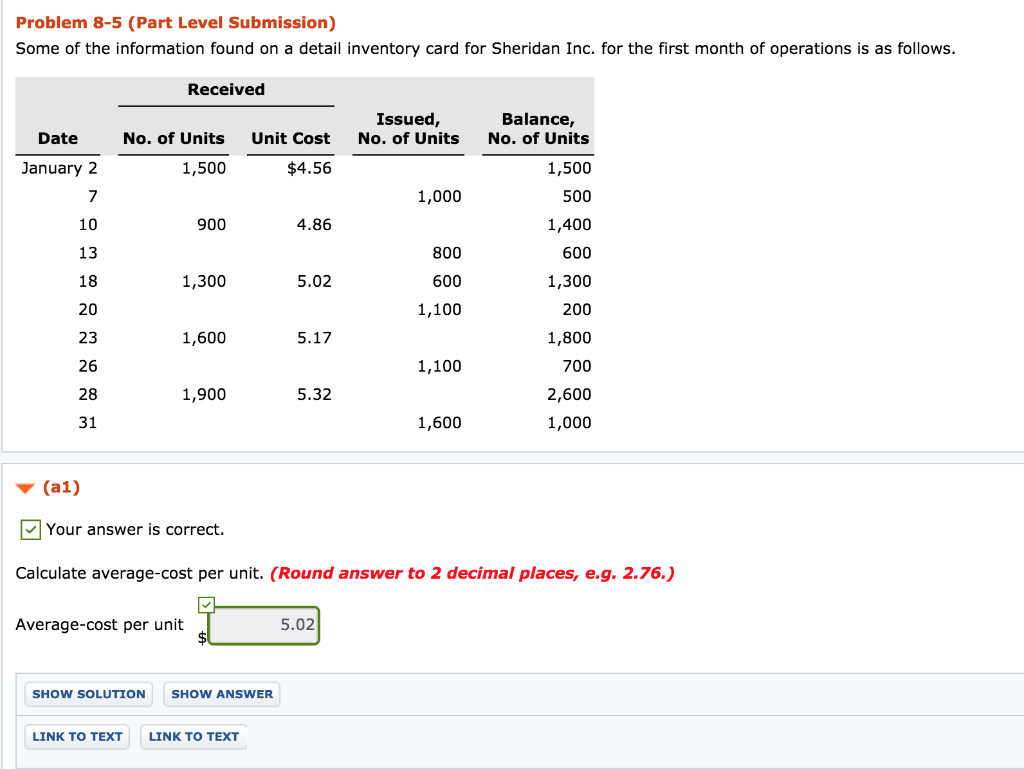Select the $4.56 unit cost cell

coord(312,168)
